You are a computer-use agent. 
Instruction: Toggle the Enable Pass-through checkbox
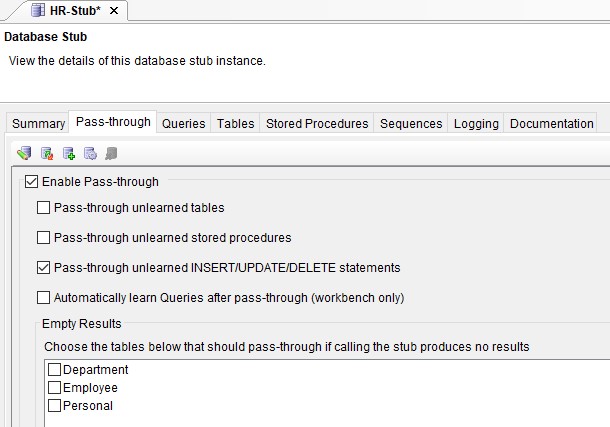point(31,182)
